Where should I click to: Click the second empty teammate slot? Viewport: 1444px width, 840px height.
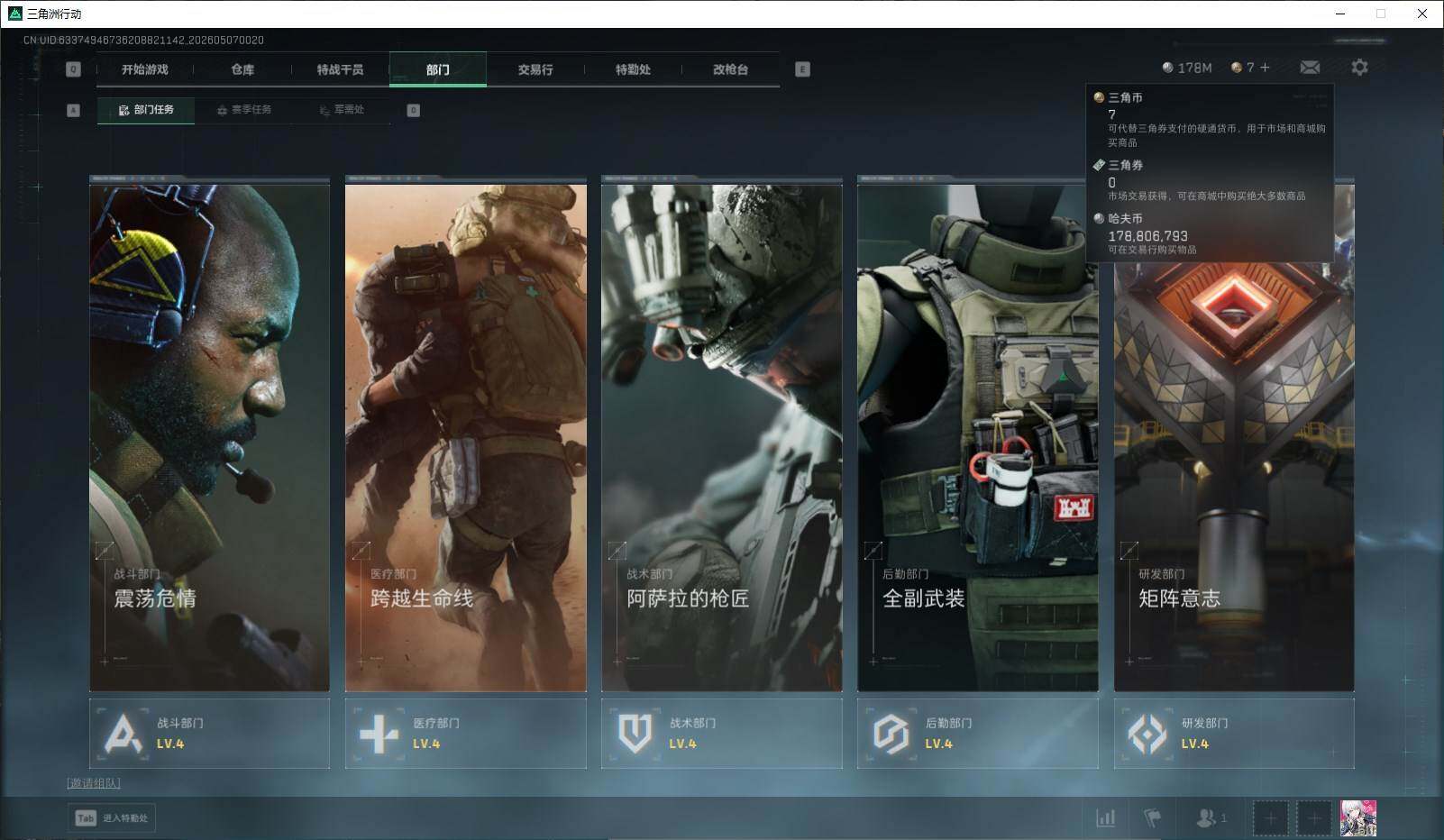tap(1314, 818)
